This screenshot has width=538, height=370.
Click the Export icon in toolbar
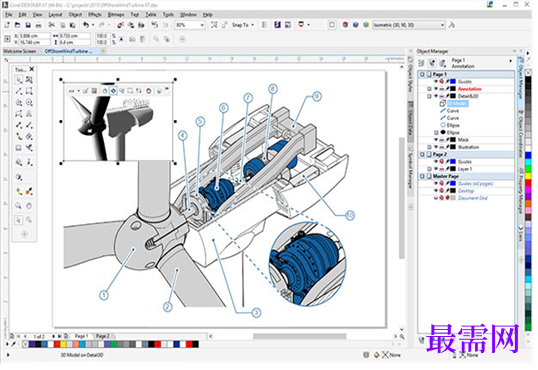[131, 25]
